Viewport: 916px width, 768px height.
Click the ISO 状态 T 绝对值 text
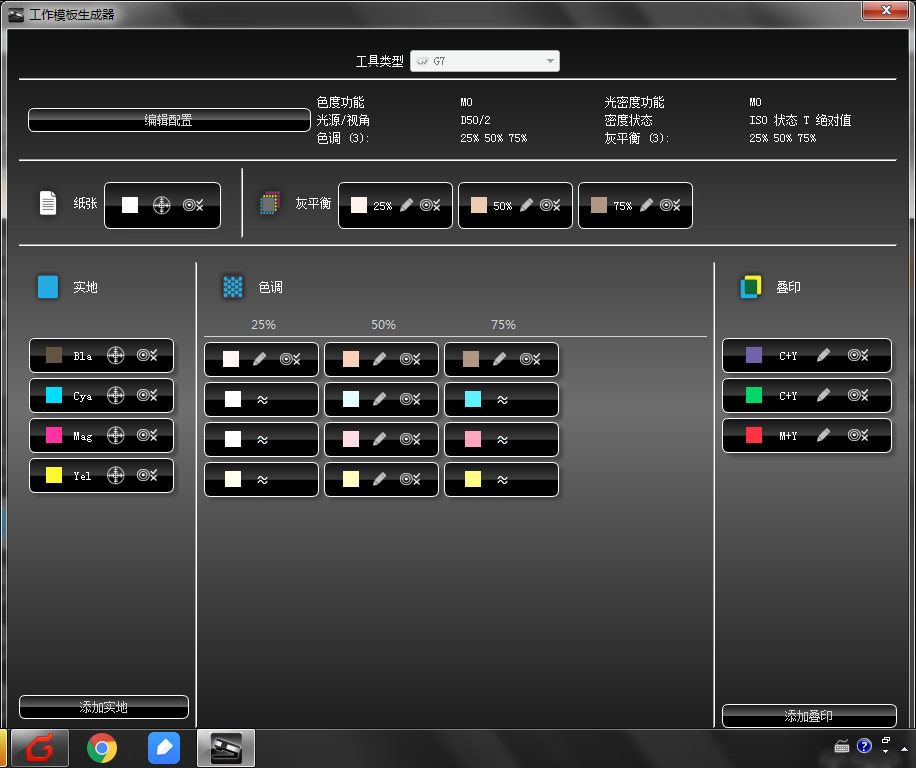[x=800, y=120]
